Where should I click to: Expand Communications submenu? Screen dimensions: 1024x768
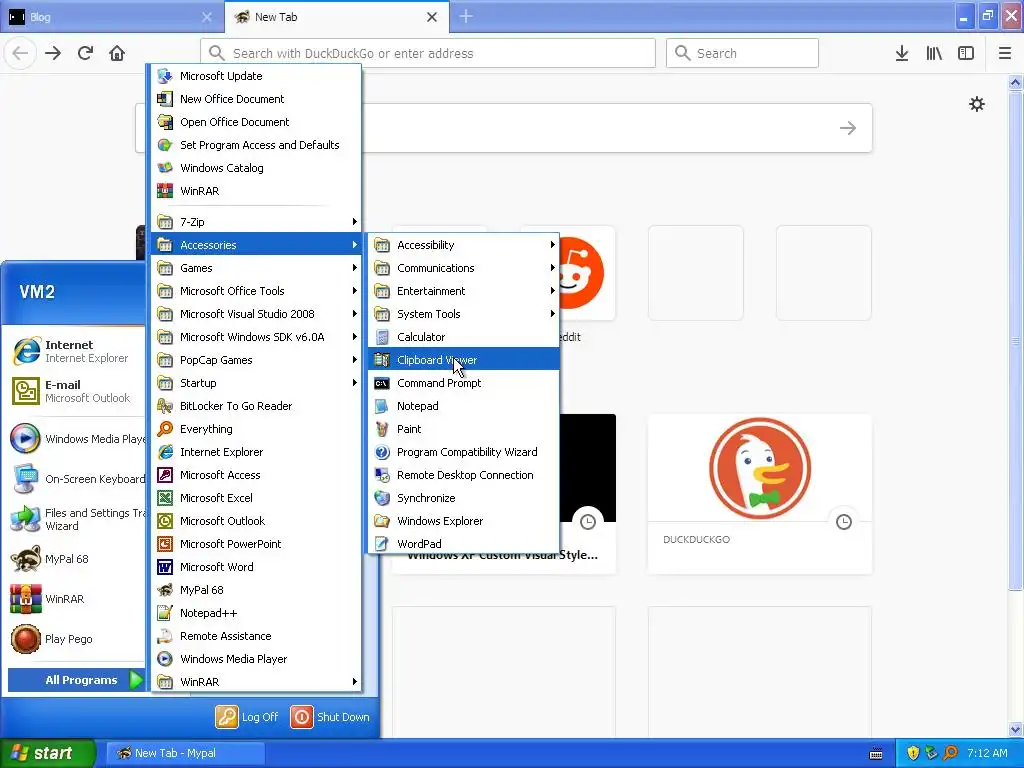[464, 268]
